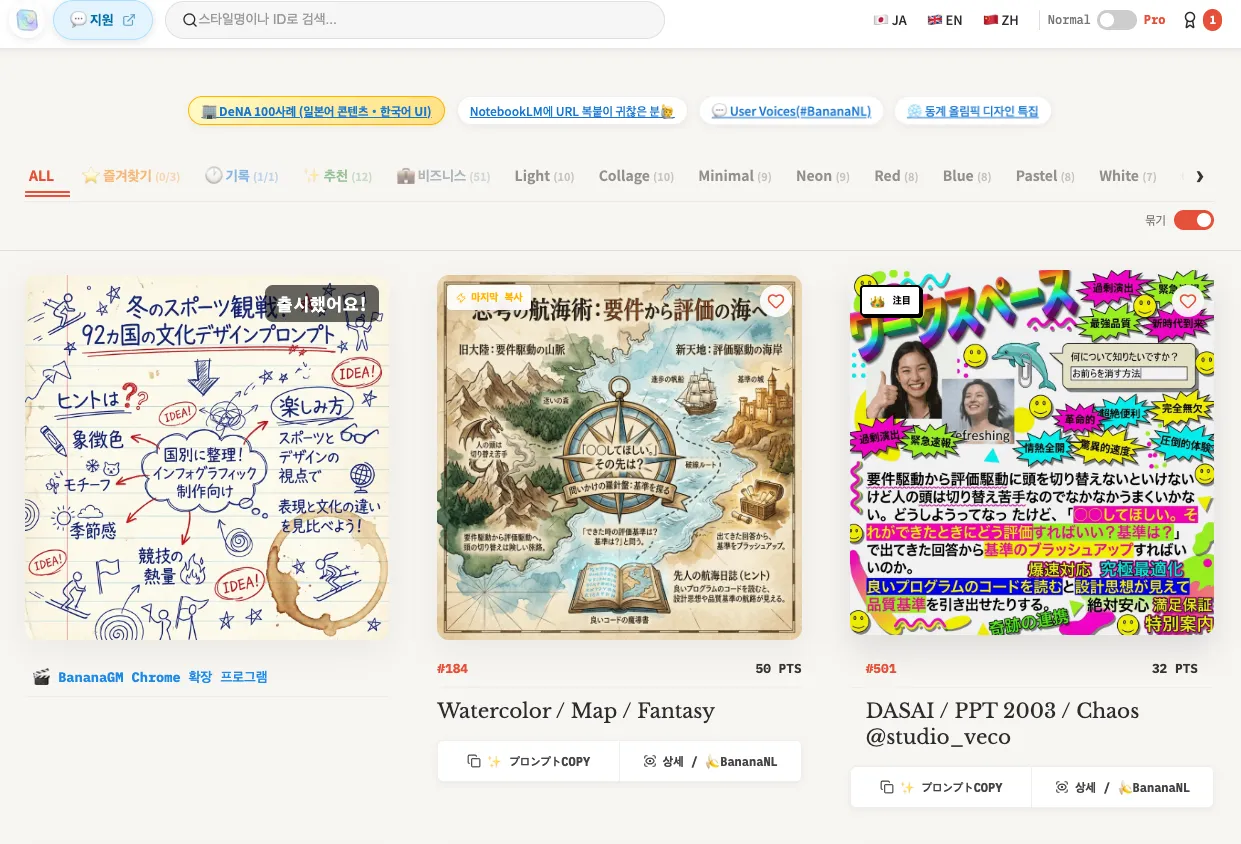Switch language to EN
This screenshot has height=844, width=1241.
click(x=945, y=20)
